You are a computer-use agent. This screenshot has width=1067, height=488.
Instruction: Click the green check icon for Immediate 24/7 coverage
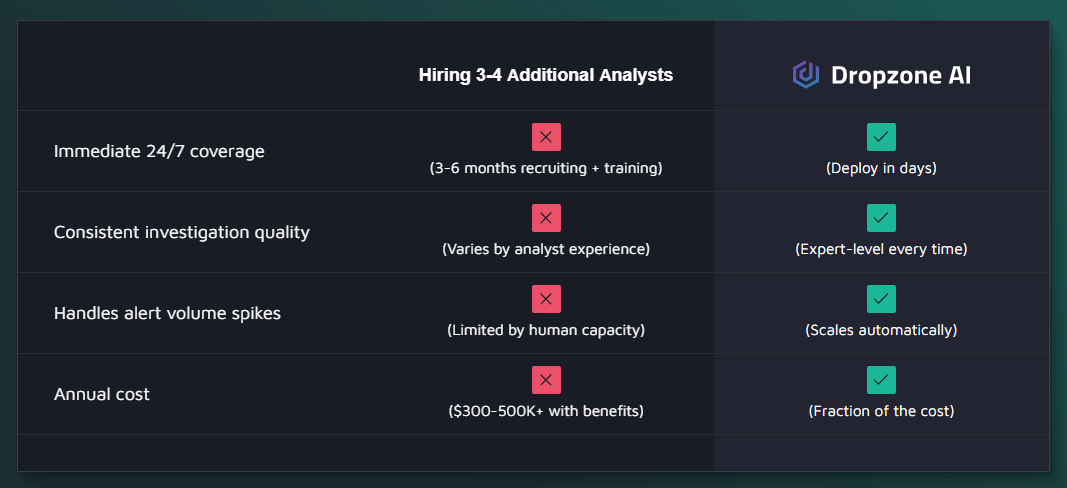point(881,137)
